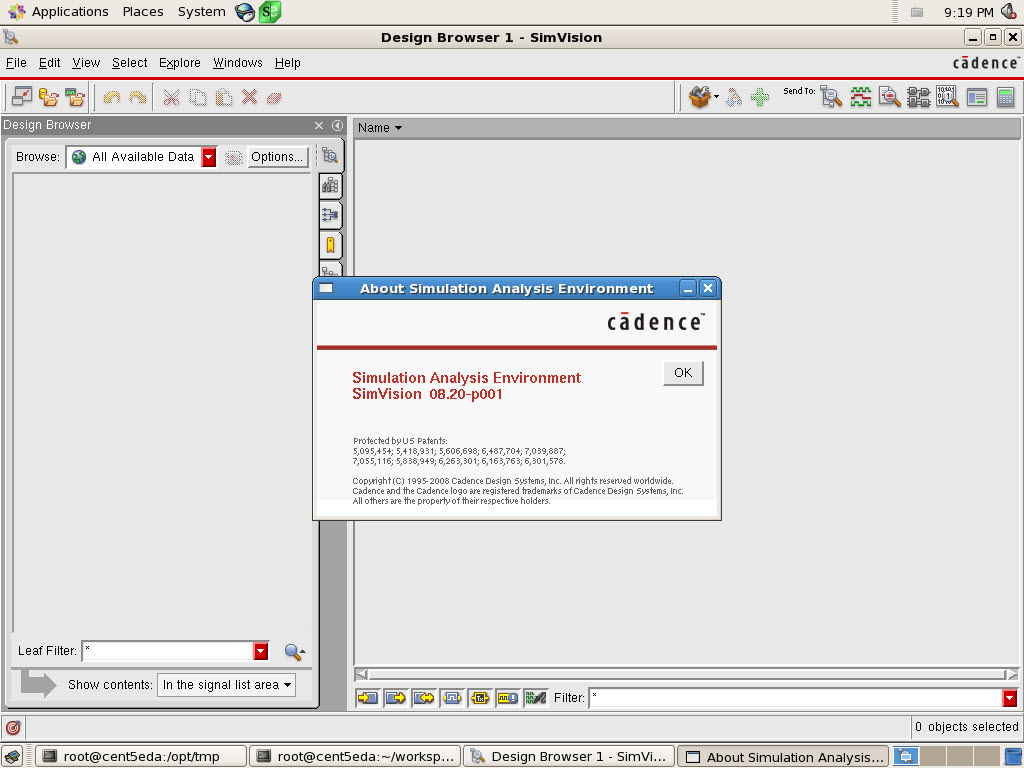Click the Paste clipboard icon

pyautogui.click(x=224, y=97)
